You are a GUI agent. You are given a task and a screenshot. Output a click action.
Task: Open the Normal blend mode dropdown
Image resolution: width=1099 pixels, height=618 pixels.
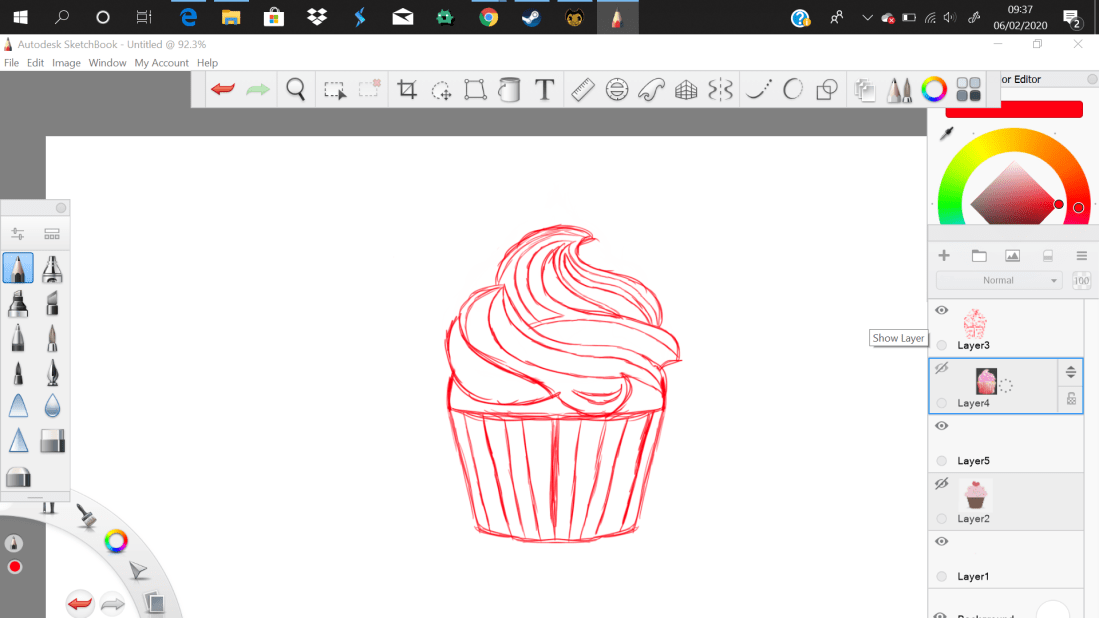998,281
